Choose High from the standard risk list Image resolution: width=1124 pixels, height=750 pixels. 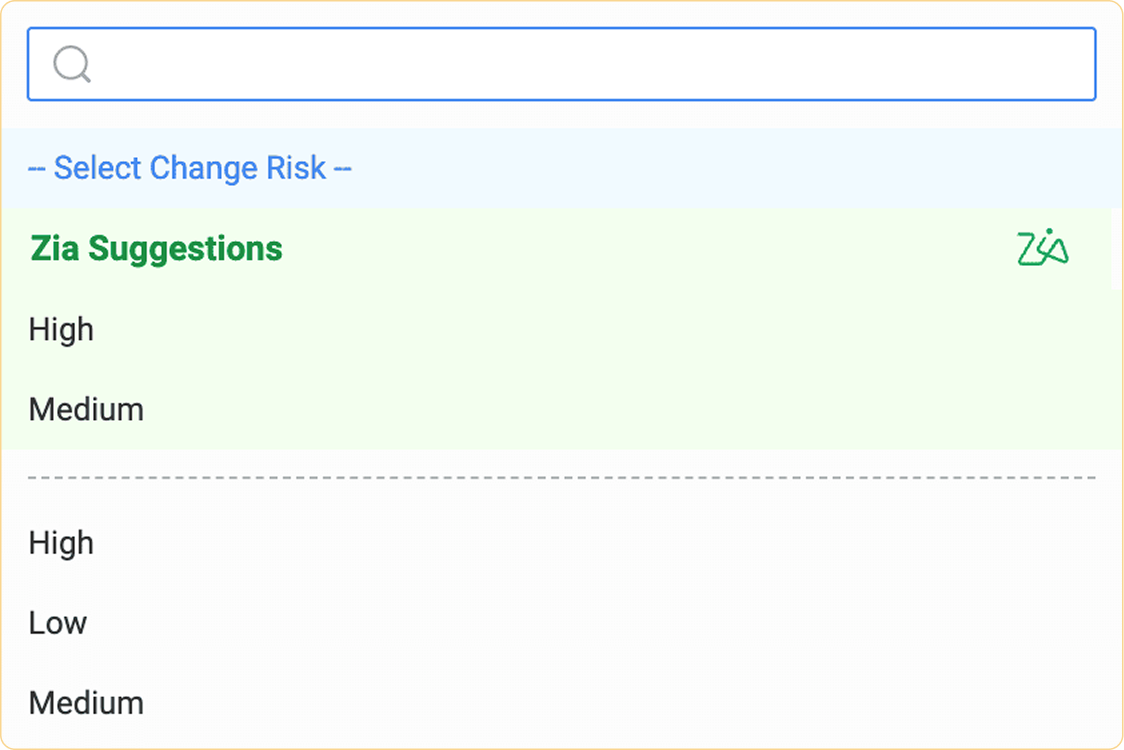coord(61,543)
